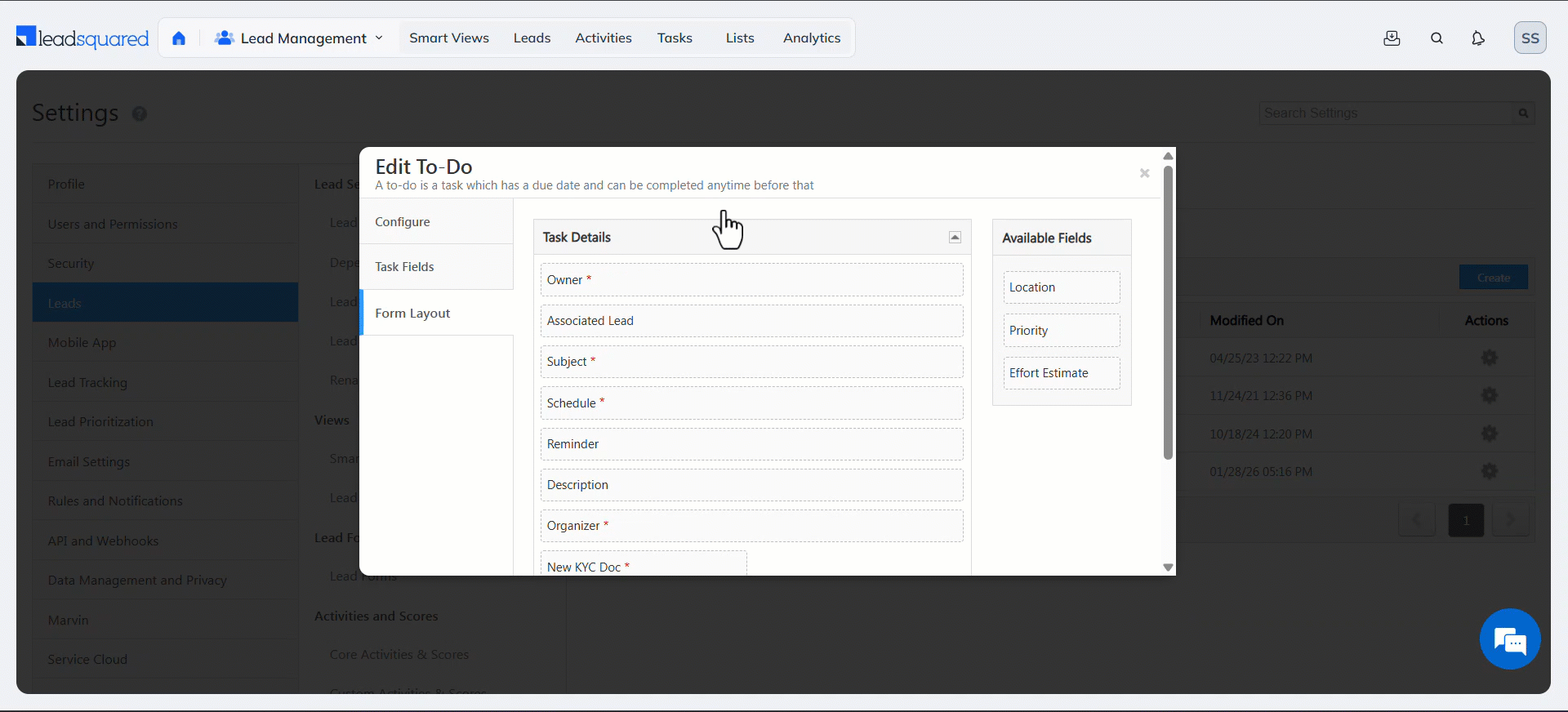1568x712 pixels.
Task: Open Data Management and Privacy settings
Action: pos(165,581)
